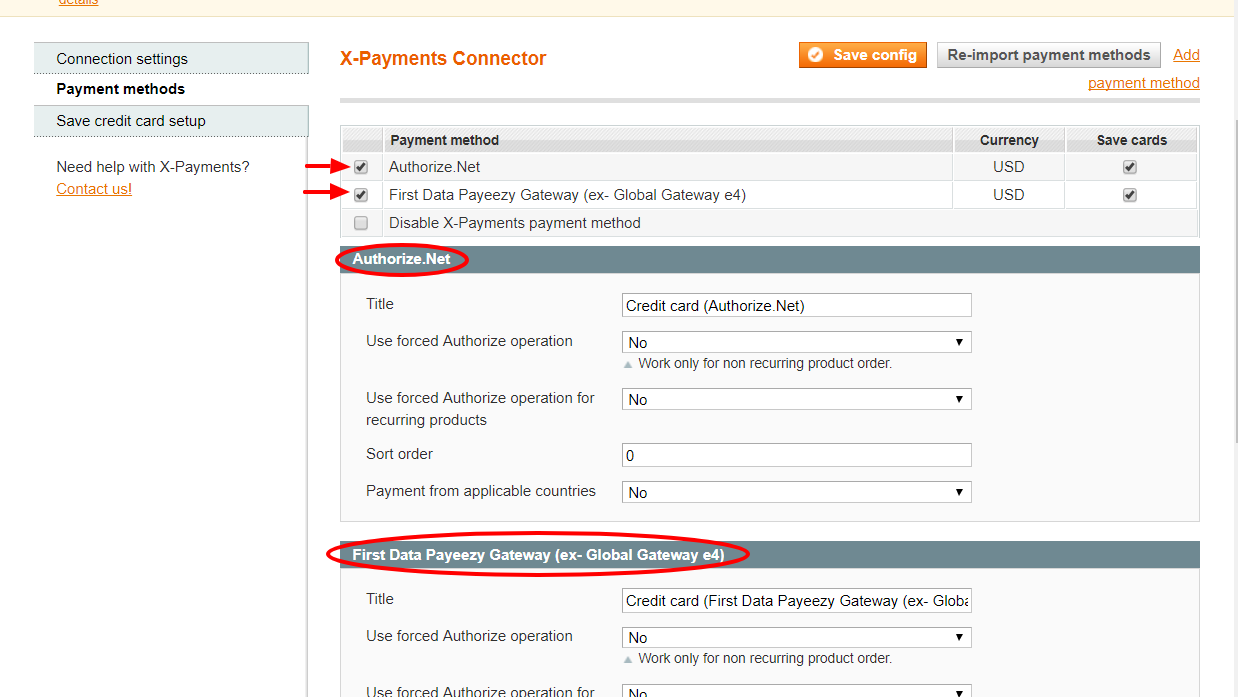Click the Save config orange checkmark icon

pyautogui.click(x=816, y=55)
